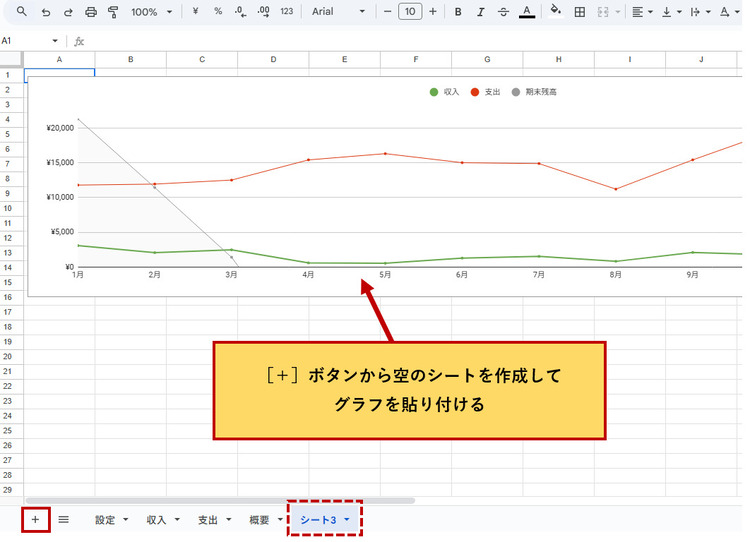Increase decimal places
Viewport: 750px width, 542px height.
point(264,12)
